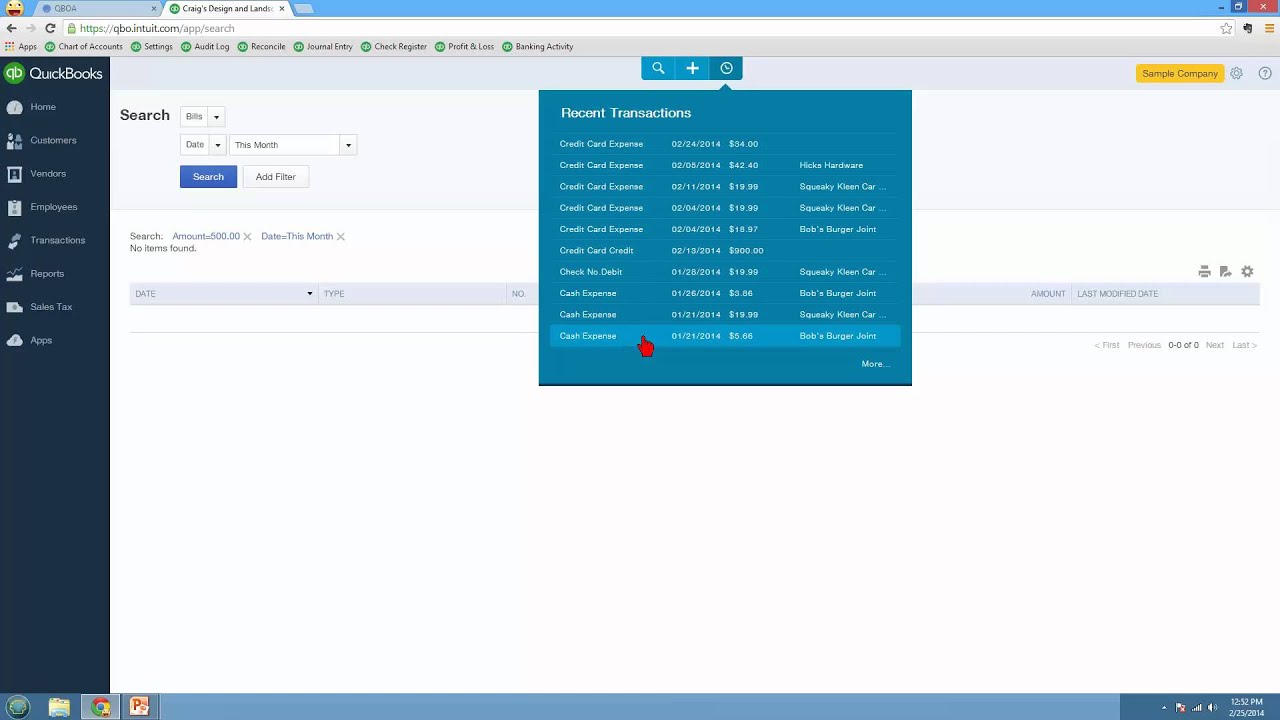1280x720 pixels.
Task: Click the QuickBooks logo
Action: 54,73
